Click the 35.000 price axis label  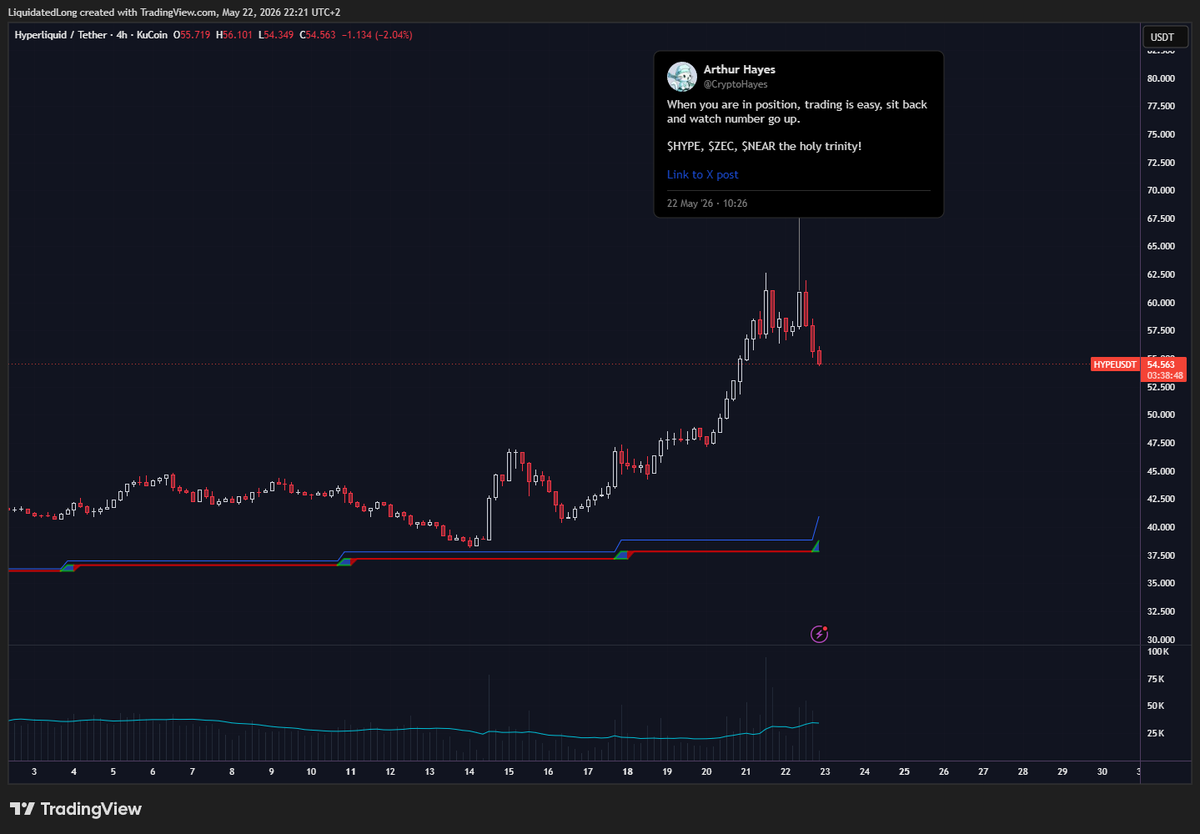1160,583
